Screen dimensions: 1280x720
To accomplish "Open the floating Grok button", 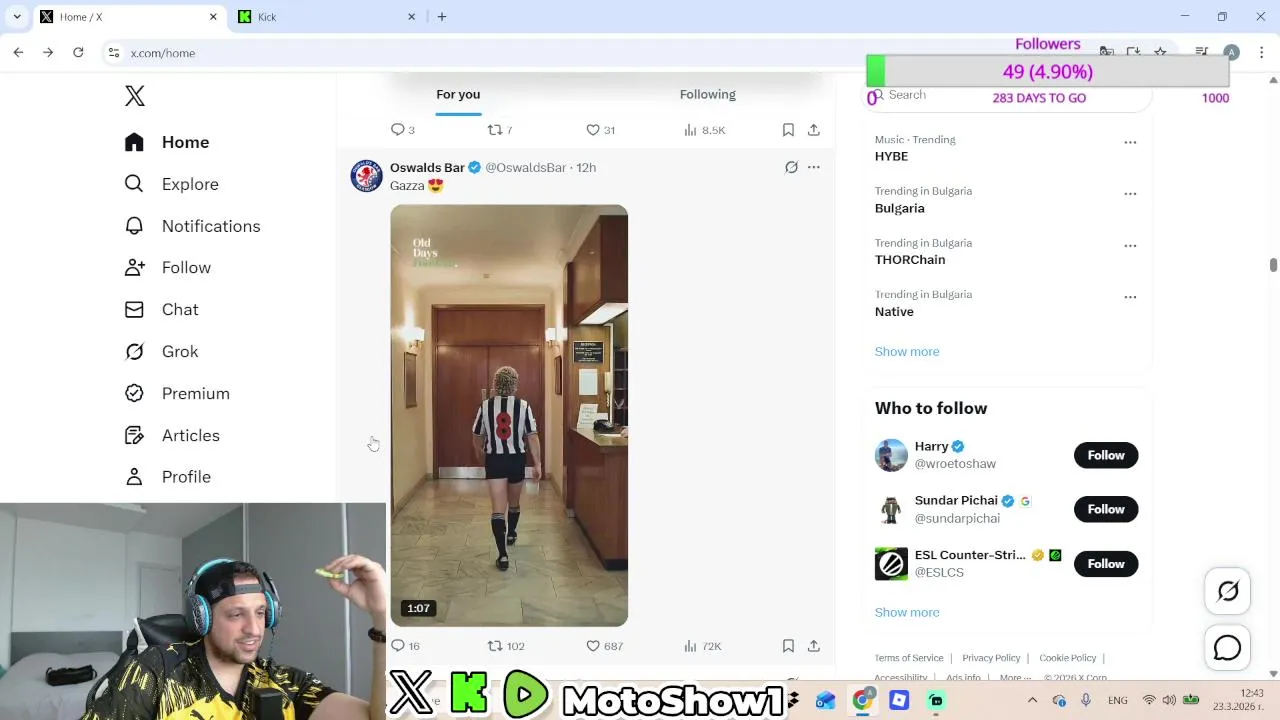I will pos(1228,592).
